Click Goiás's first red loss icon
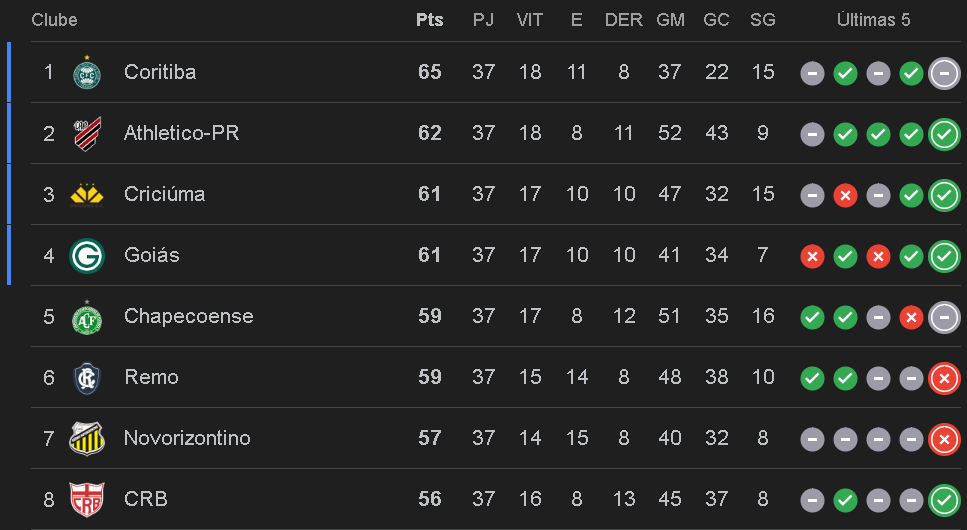The height and width of the screenshot is (530, 967). click(x=812, y=257)
